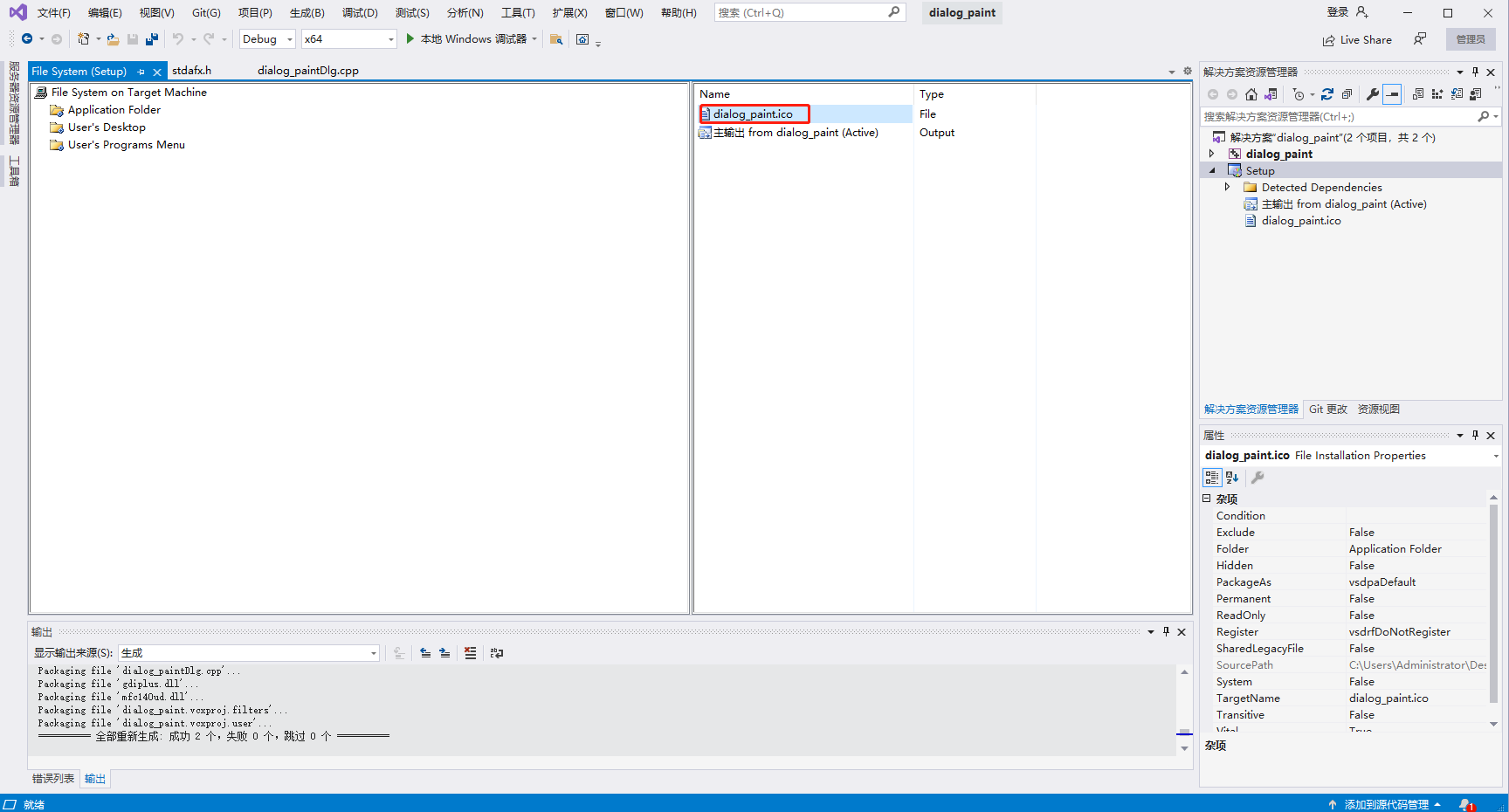This screenshot has width=1509, height=812.
Task: Select dialog_paint.ico in the file list
Action: click(x=754, y=114)
